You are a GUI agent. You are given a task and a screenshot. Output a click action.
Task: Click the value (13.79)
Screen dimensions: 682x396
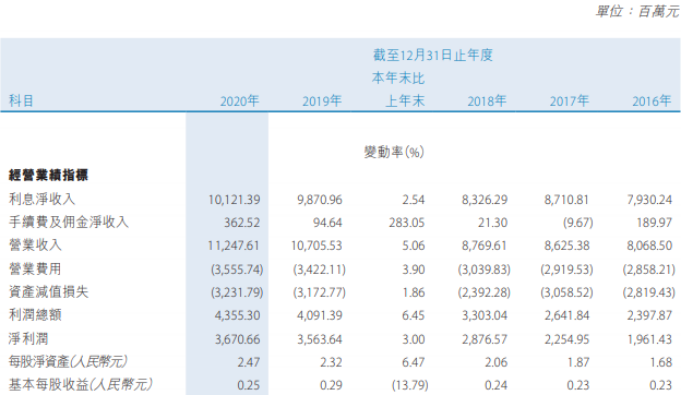pos(410,385)
